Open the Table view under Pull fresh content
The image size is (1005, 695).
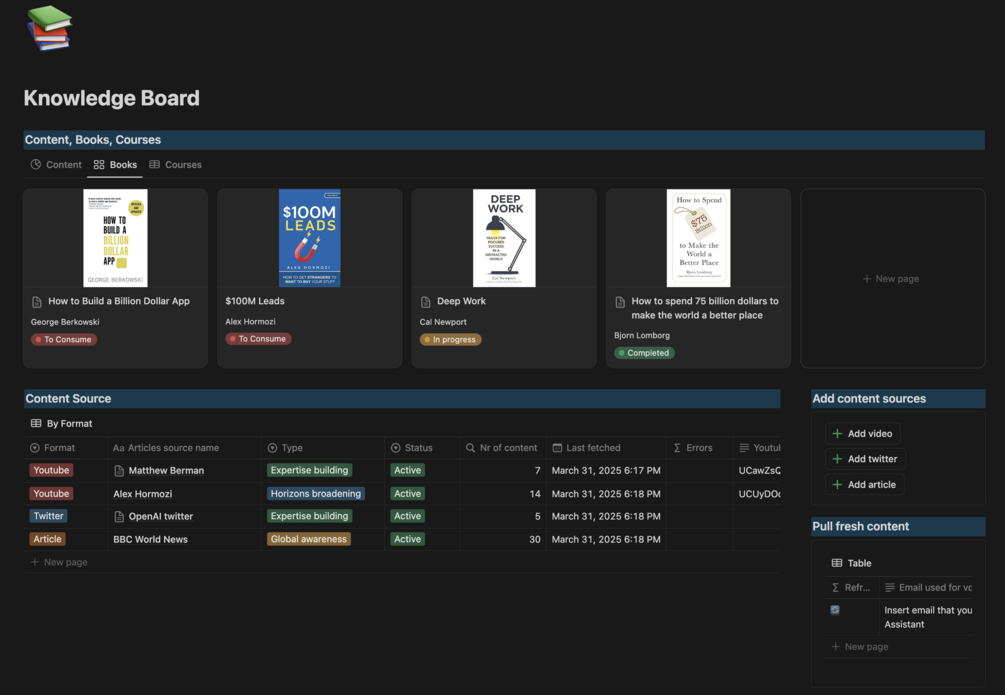[851, 563]
